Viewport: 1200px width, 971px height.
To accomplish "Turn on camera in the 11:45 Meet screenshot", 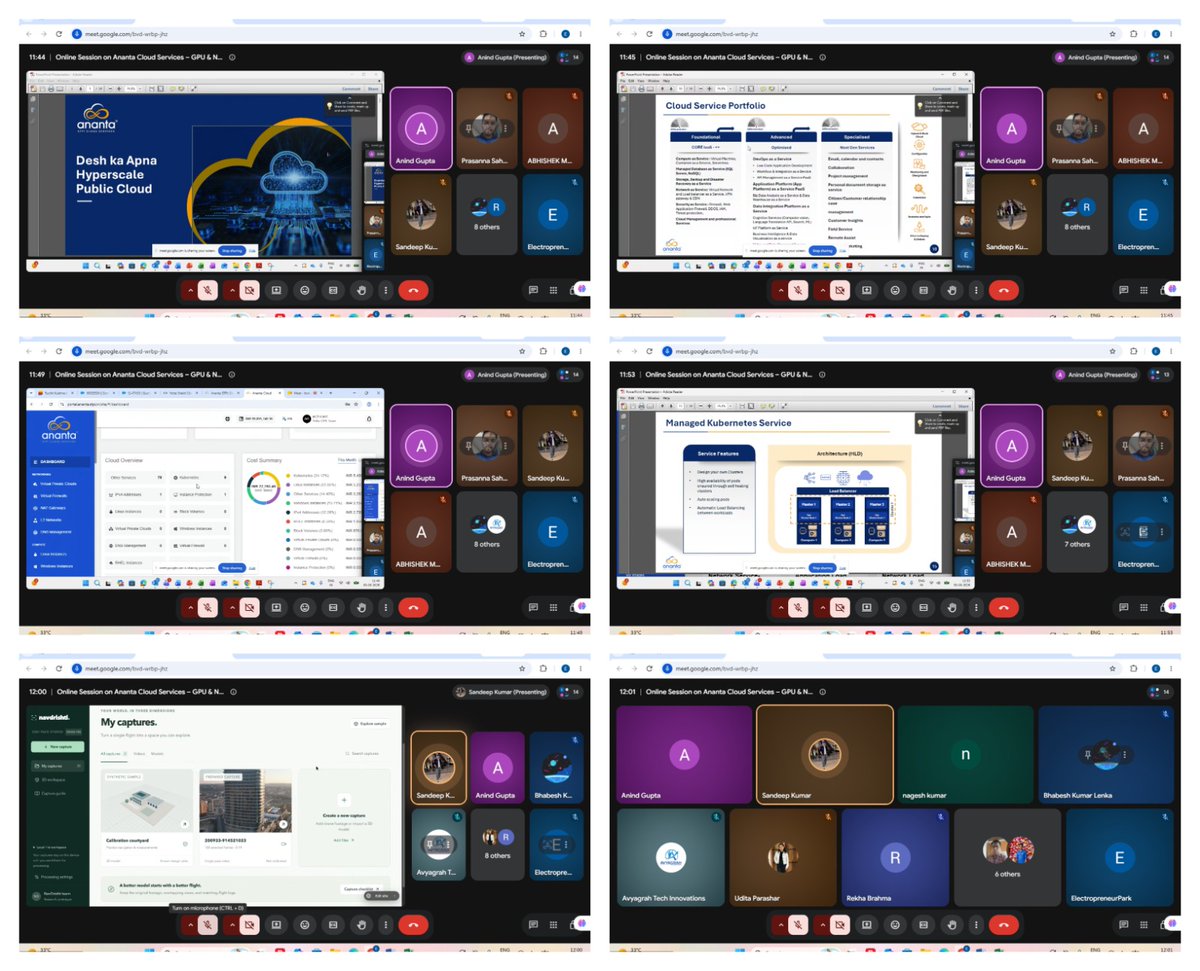I will (x=841, y=290).
